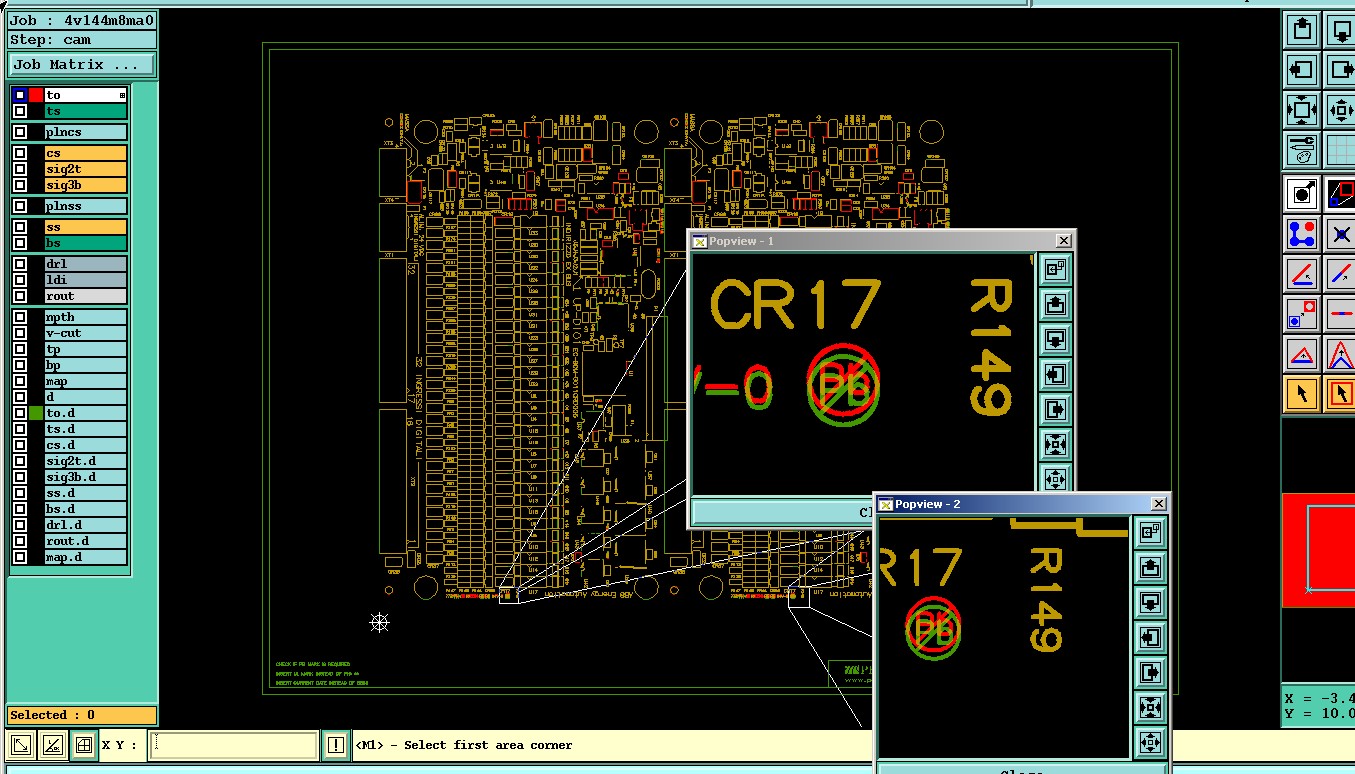Click zoom-in arrows icon in Popview 2
The height and width of the screenshot is (774, 1355).
tap(1150, 742)
